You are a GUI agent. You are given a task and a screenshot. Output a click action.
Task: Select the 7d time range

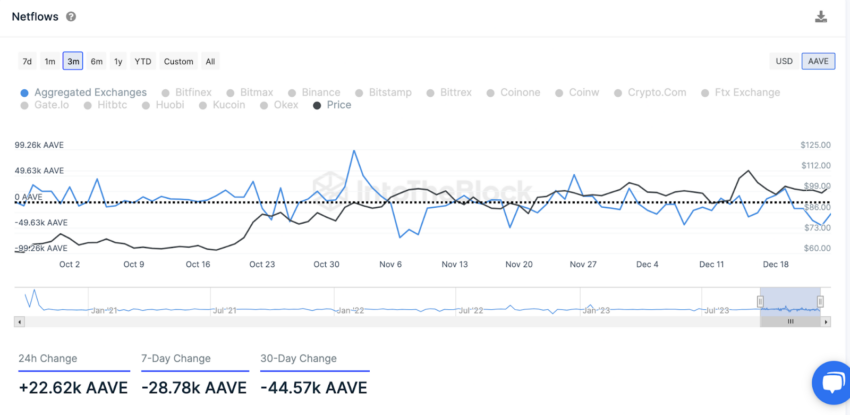(x=27, y=61)
